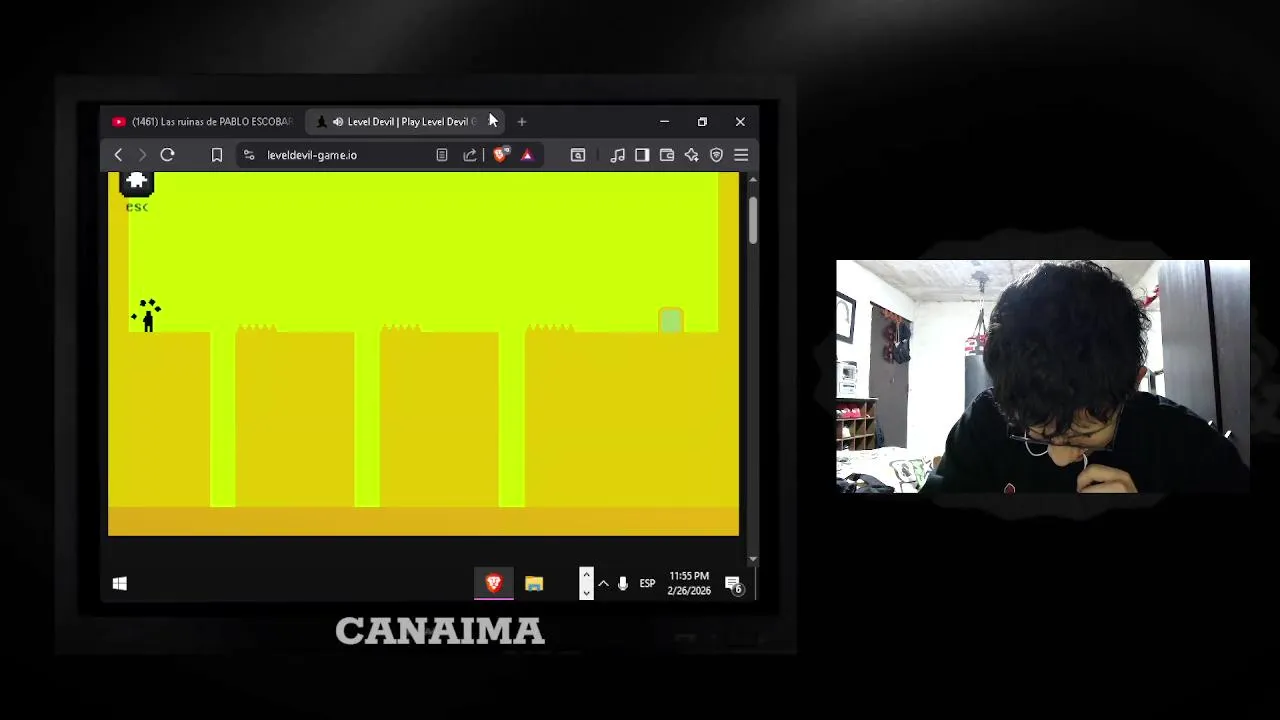Mute audio icon on Level Devil tab

(x=338, y=122)
